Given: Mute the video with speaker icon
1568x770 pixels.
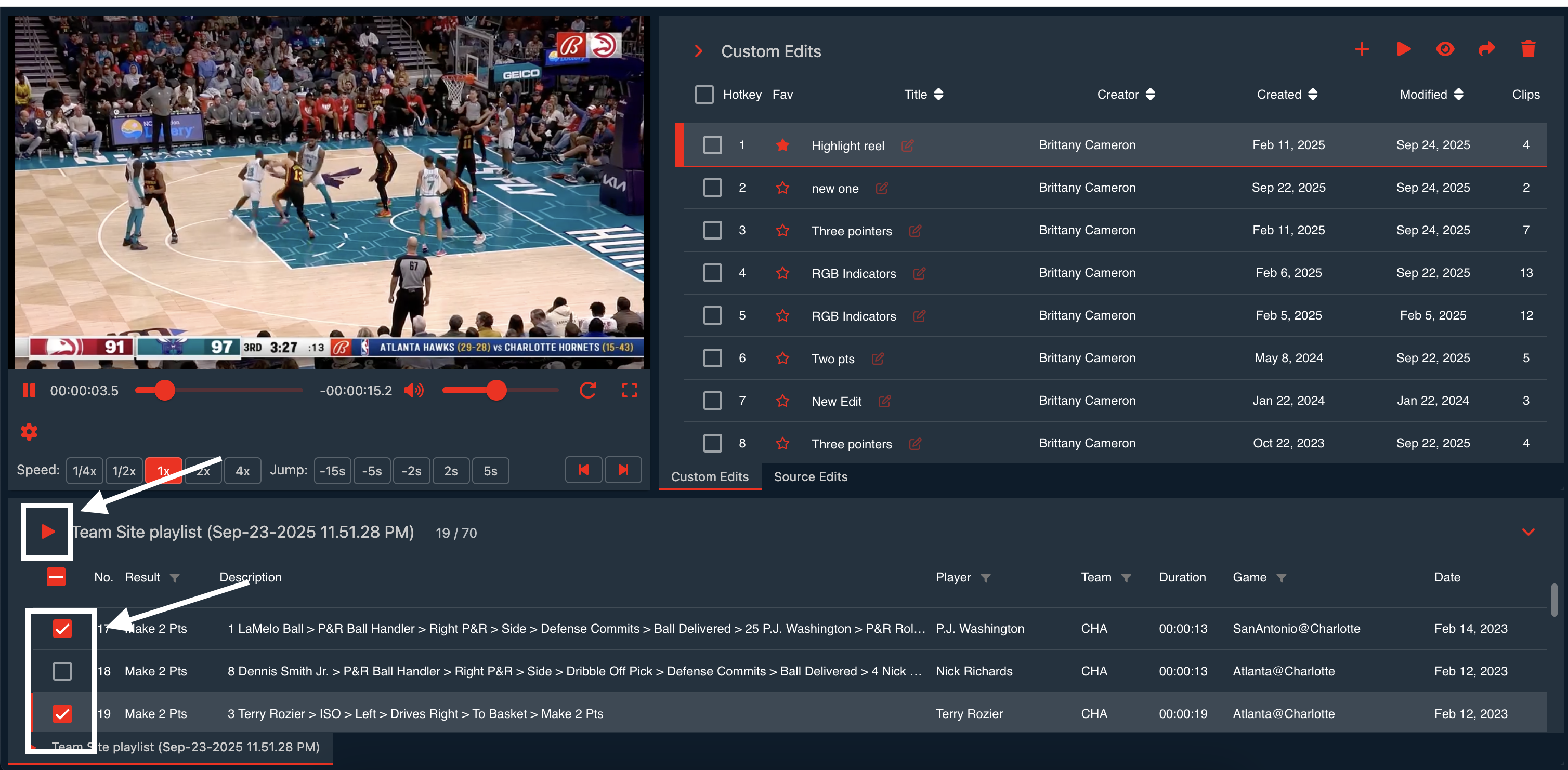Looking at the screenshot, I should click(x=414, y=390).
